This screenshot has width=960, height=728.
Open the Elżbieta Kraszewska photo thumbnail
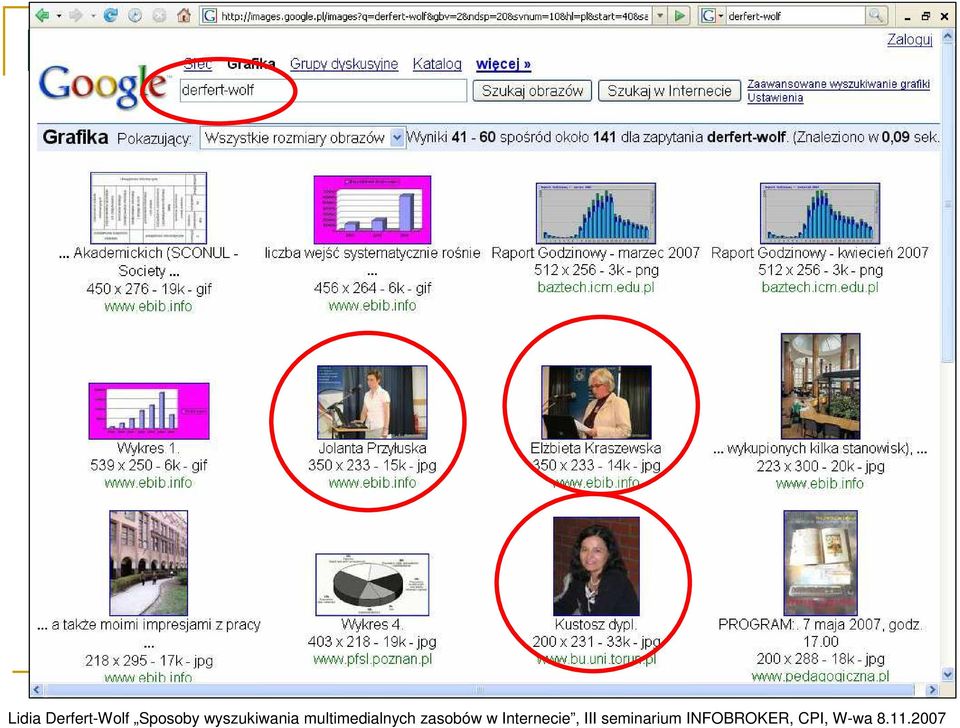click(596, 402)
